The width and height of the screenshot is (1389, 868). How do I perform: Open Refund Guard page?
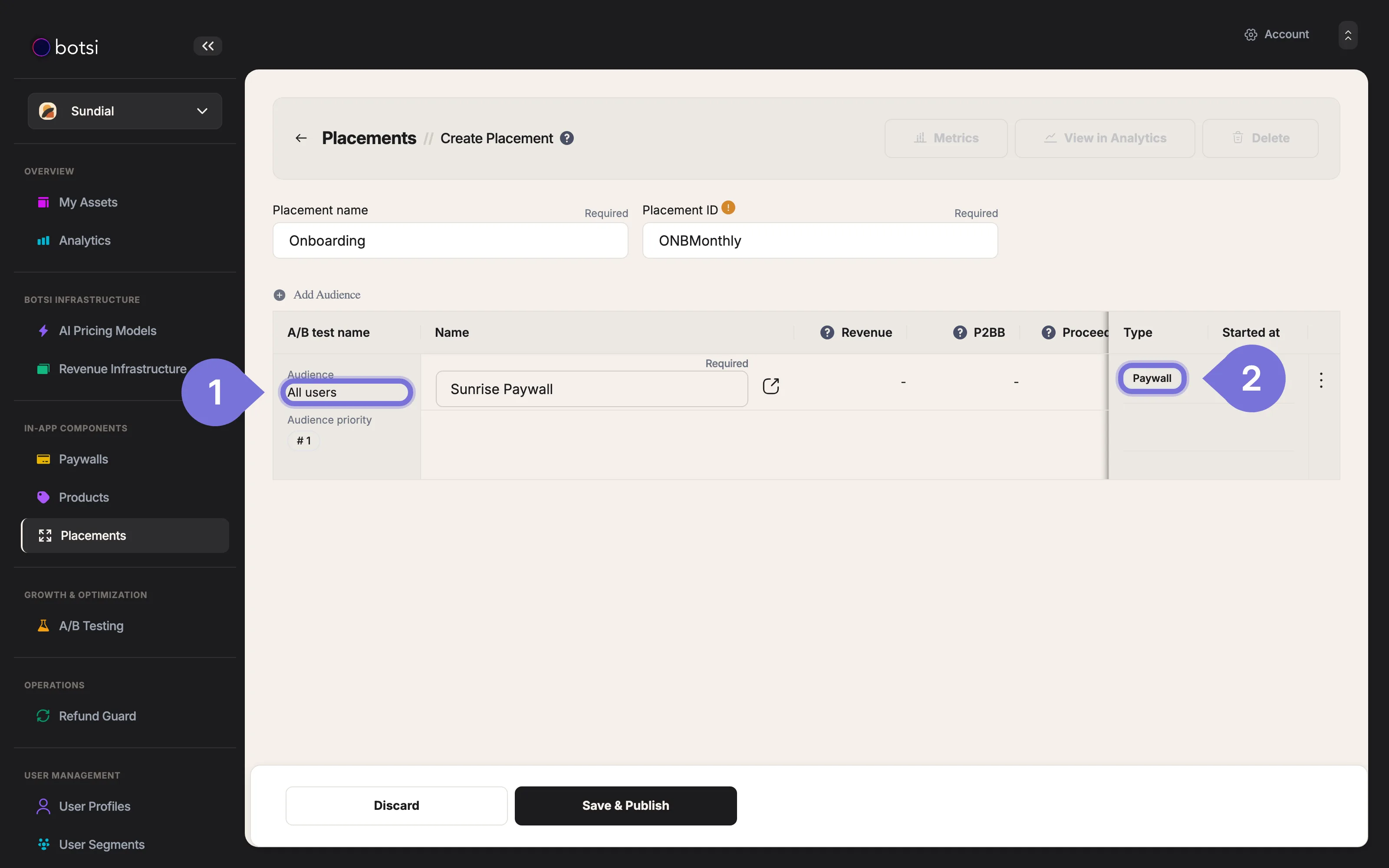(x=97, y=716)
